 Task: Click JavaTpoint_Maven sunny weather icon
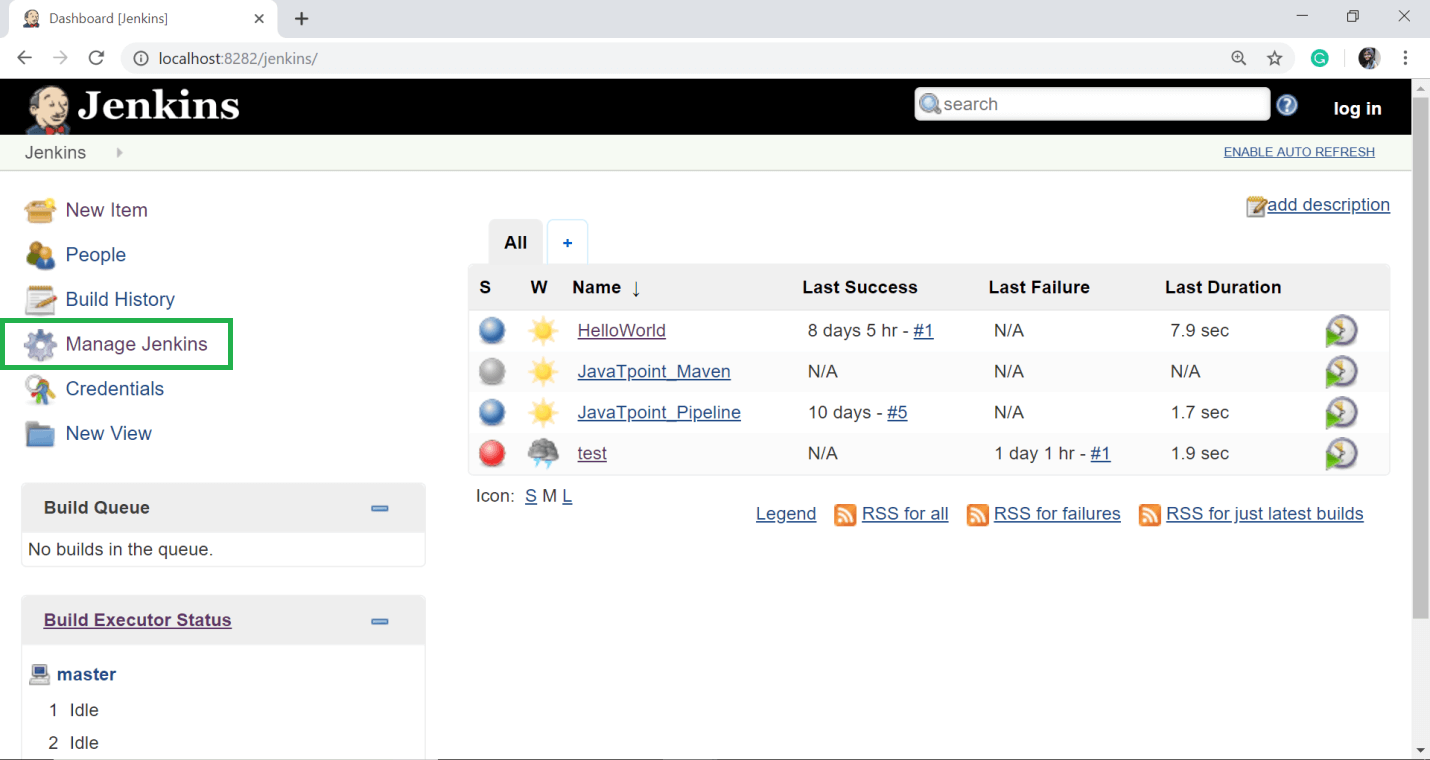tap(543, 371)
